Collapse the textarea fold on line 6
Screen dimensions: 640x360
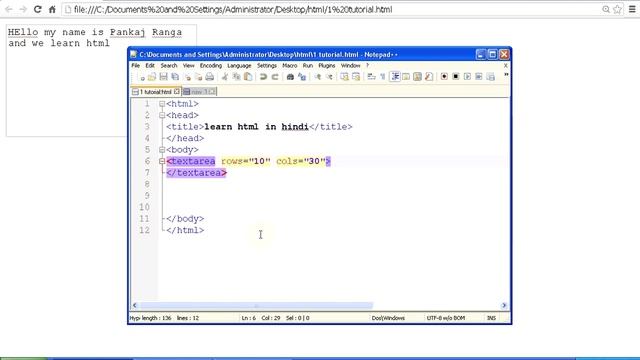point(162,161)
